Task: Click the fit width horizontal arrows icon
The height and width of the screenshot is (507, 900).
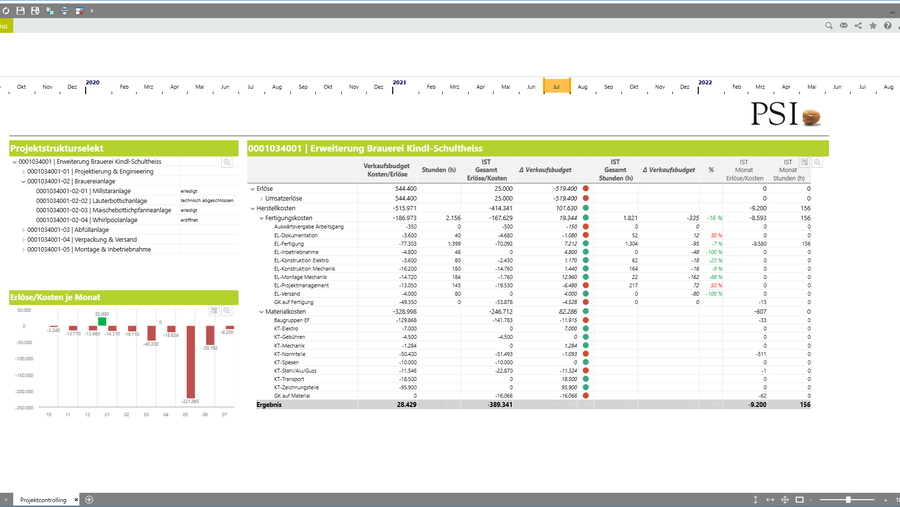Action: 770,500
